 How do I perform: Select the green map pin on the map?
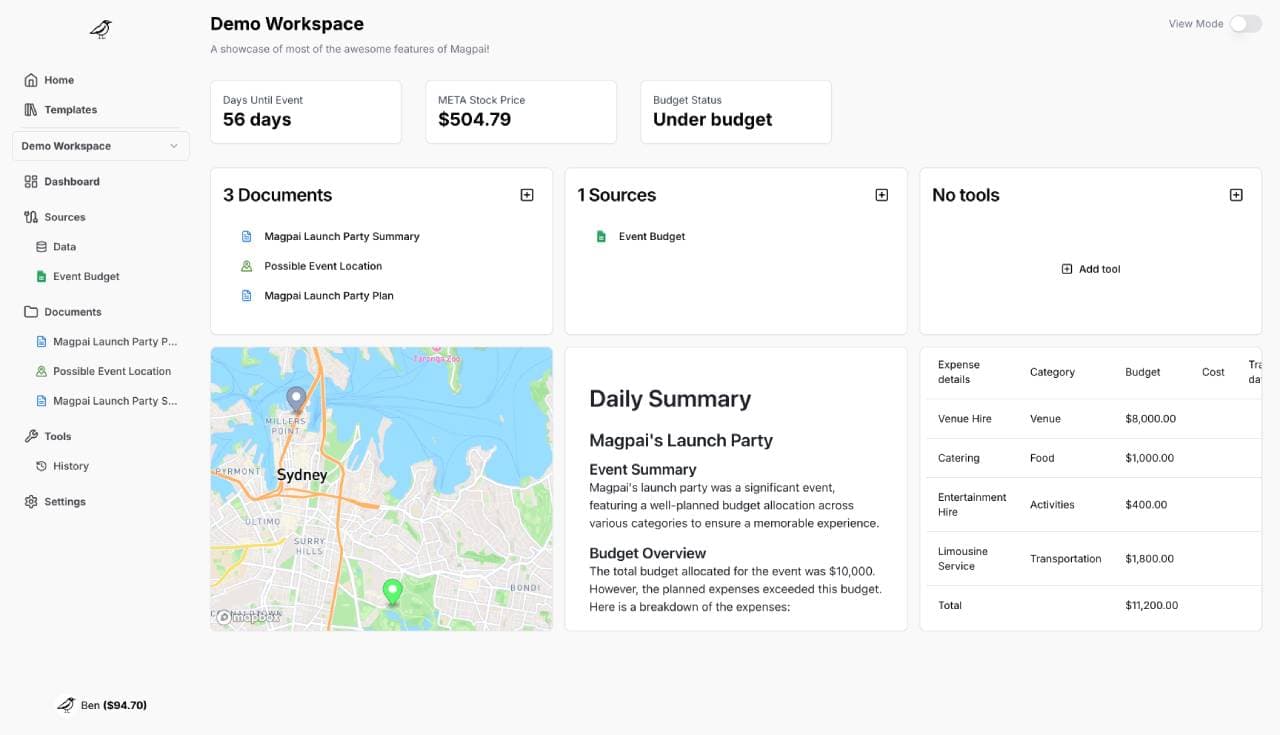pyautogui.click(x=393, y=592)
